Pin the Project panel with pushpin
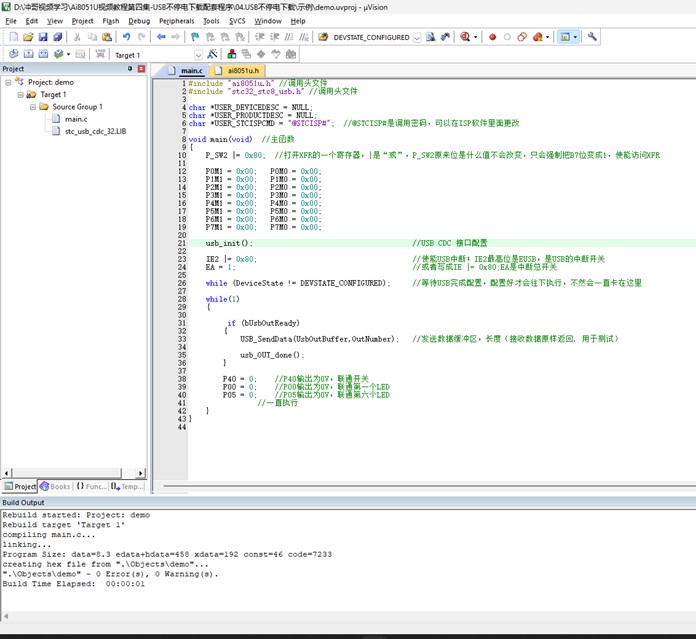 [x=129, y=69]
